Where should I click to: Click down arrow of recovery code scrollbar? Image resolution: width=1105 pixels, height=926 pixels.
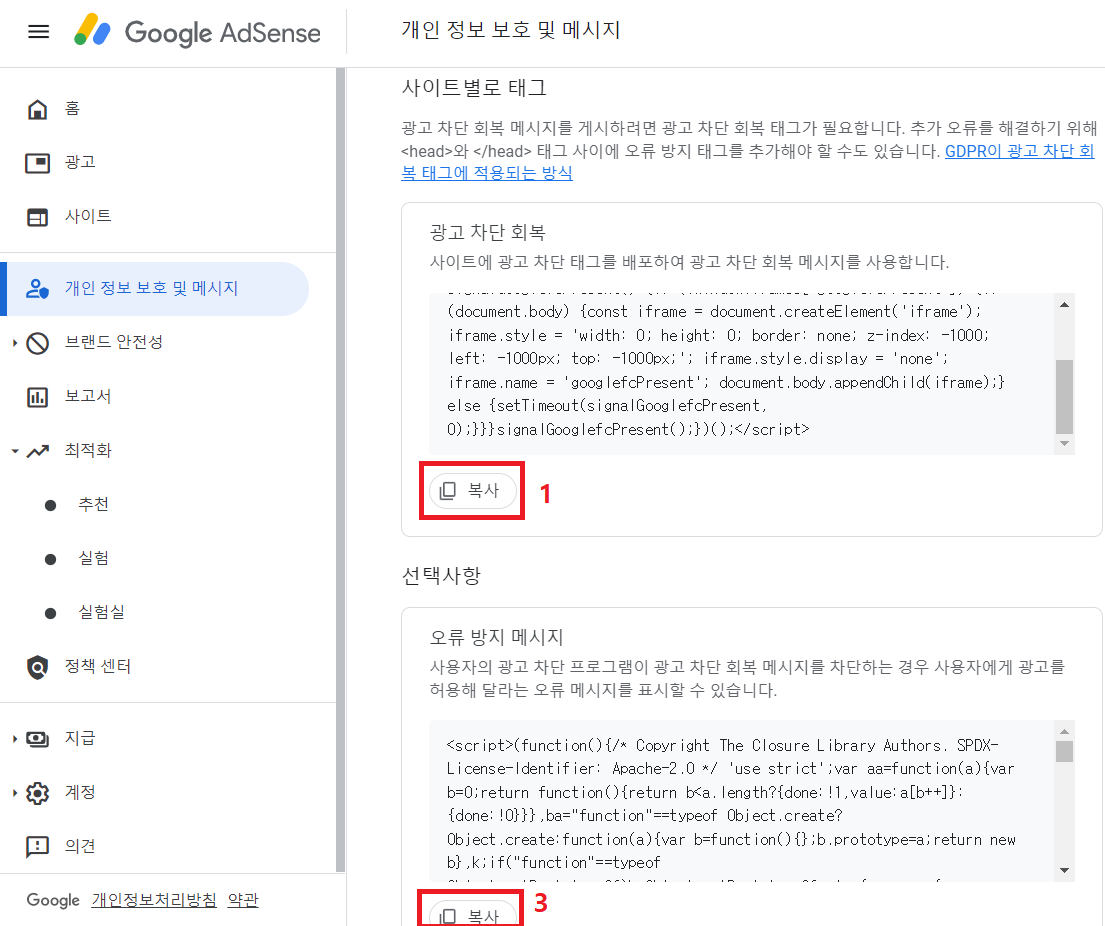click(x=1064, y=444)
